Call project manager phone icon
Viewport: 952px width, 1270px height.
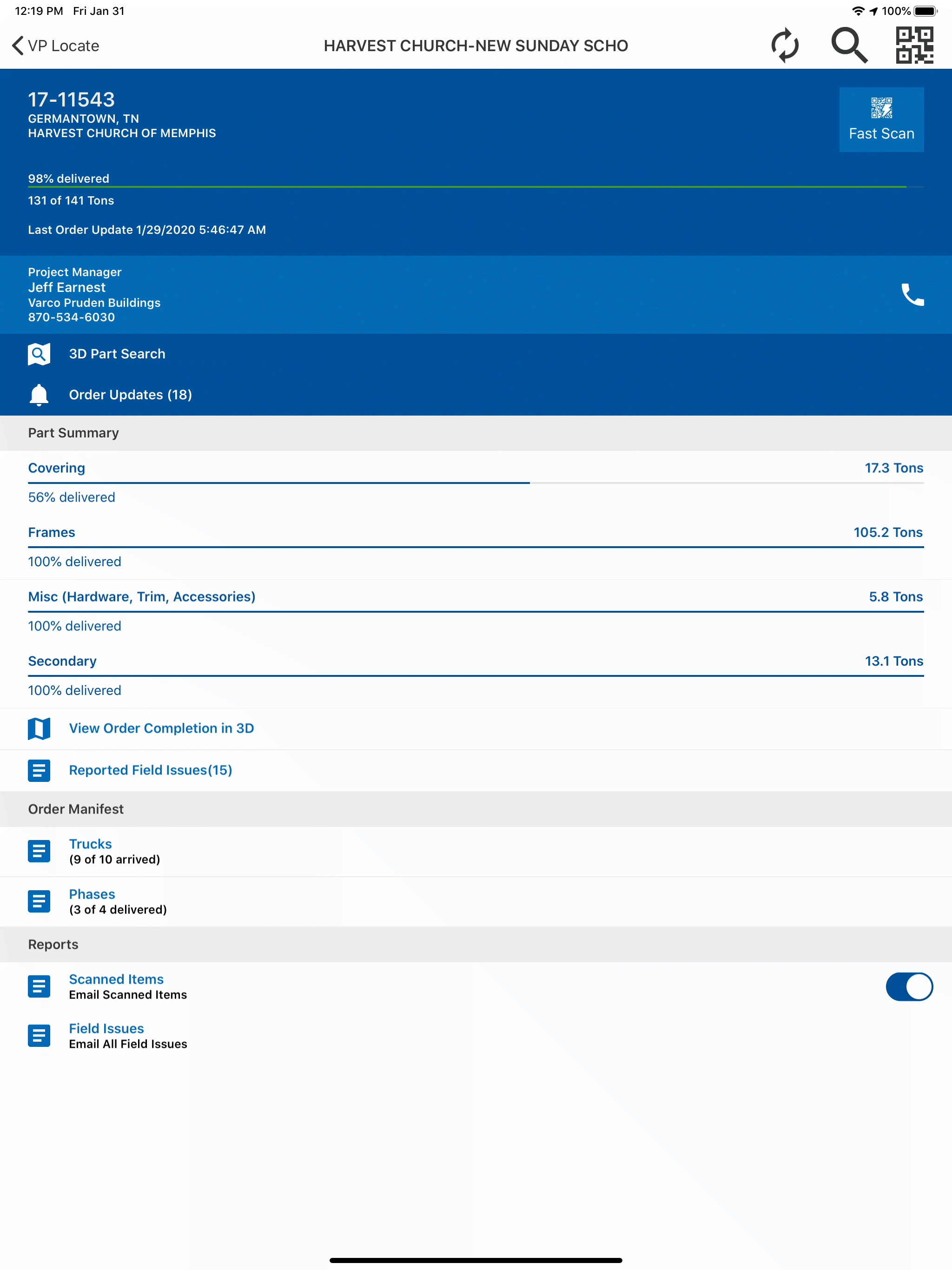coord(912,295)
